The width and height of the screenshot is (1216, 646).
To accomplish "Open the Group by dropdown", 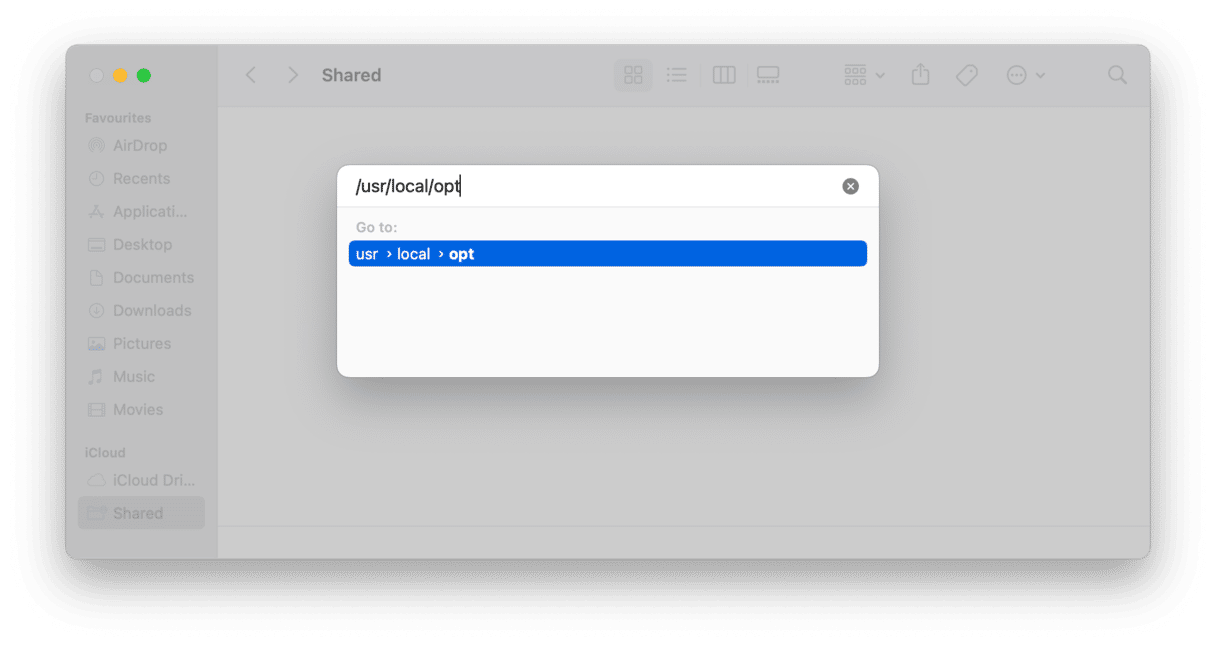I will point(864,75).
